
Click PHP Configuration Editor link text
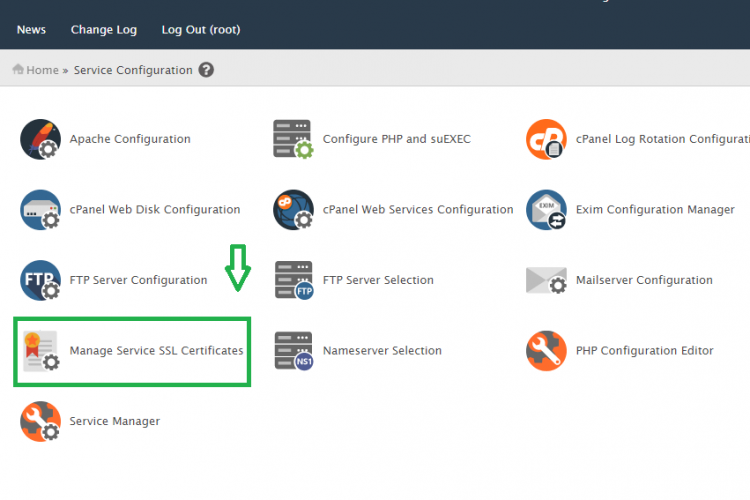[x=645, y=351]
